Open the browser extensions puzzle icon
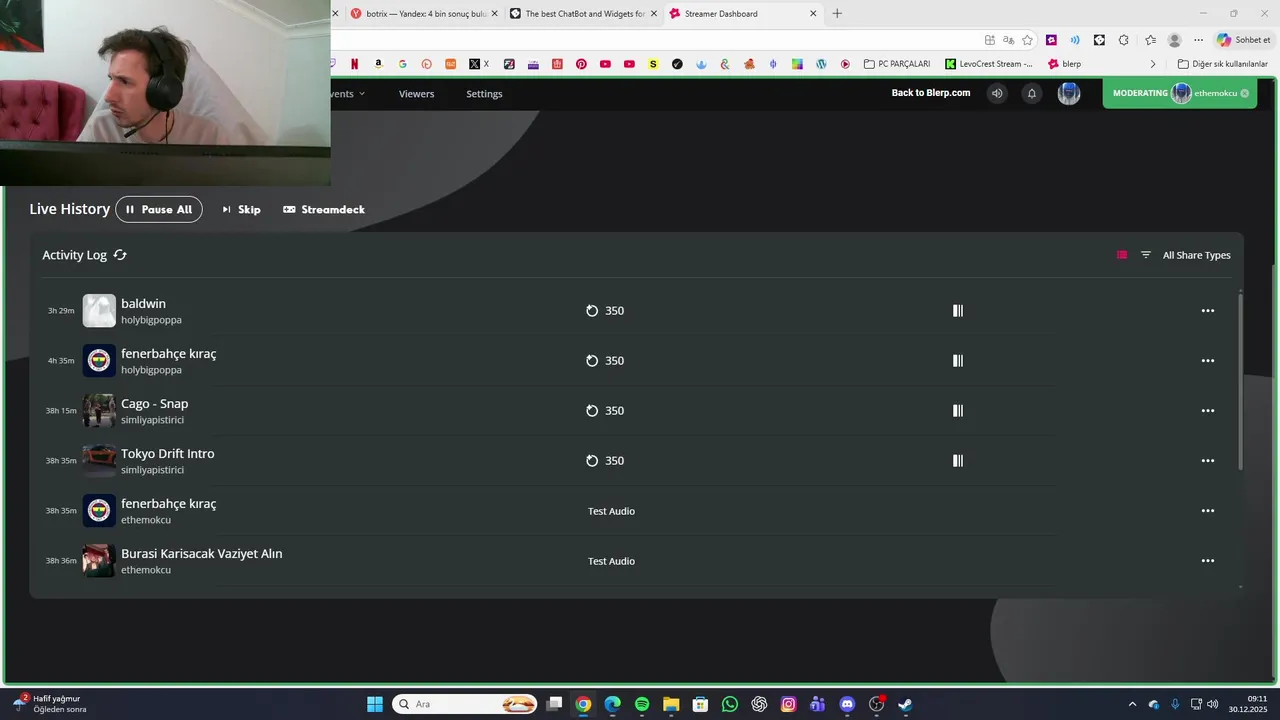The height and width of the screenshot is (720, 1280). click(x=1123, y=40)
